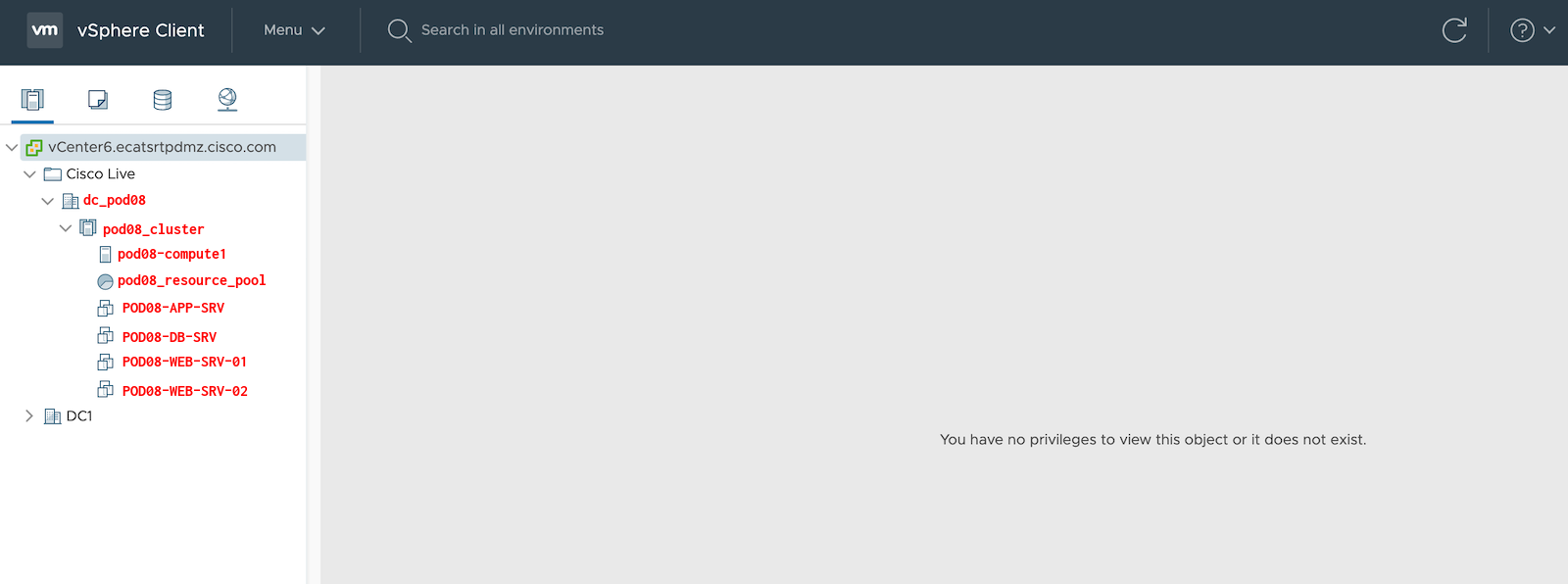1568x584 pixels.
Task: Click the POD08-WEB-SRV-02 VM icon
Action: (x=106, y=390)
